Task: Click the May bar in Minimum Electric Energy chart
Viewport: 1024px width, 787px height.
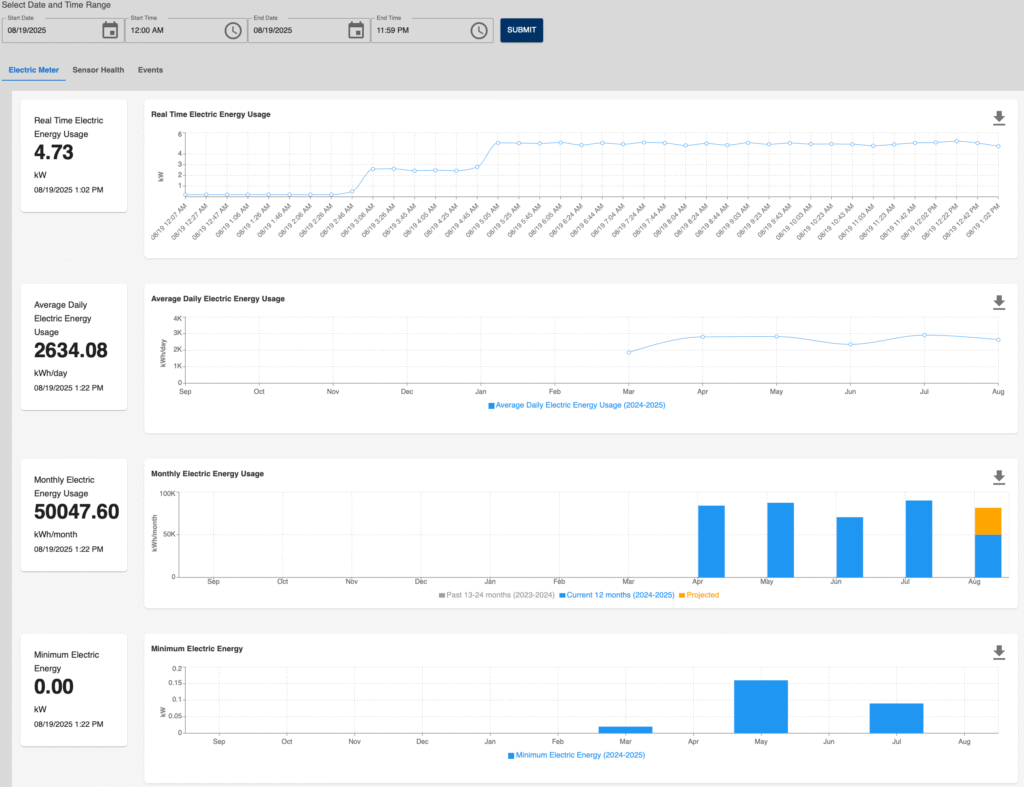Action: pyautogui.click(x=761, y=706)
